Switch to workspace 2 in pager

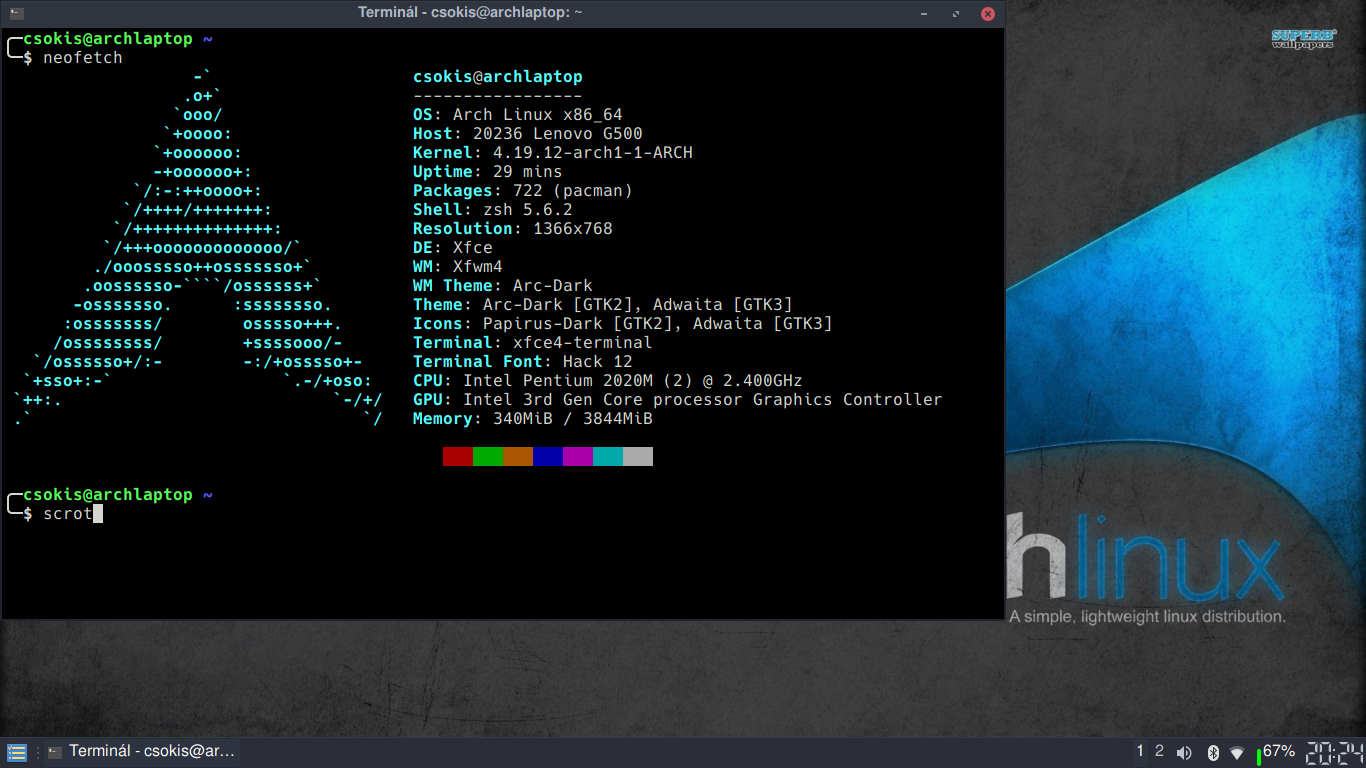click(x=1159, y=751)
